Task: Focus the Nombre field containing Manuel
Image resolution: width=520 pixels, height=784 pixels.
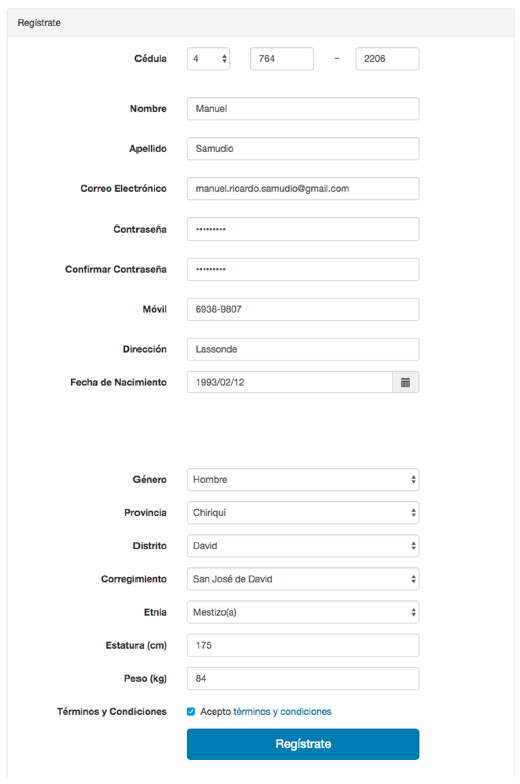Action: (x=303, y=108)
